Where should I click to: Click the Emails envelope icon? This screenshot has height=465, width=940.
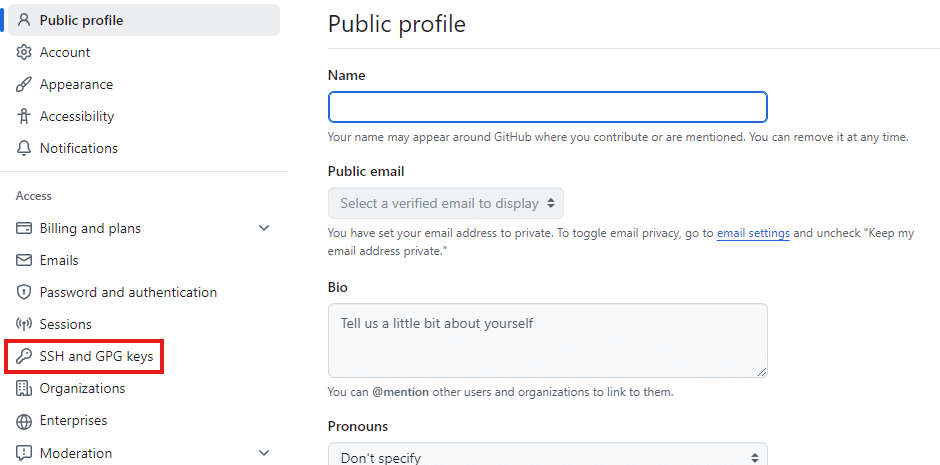click(x=24, y=260)
